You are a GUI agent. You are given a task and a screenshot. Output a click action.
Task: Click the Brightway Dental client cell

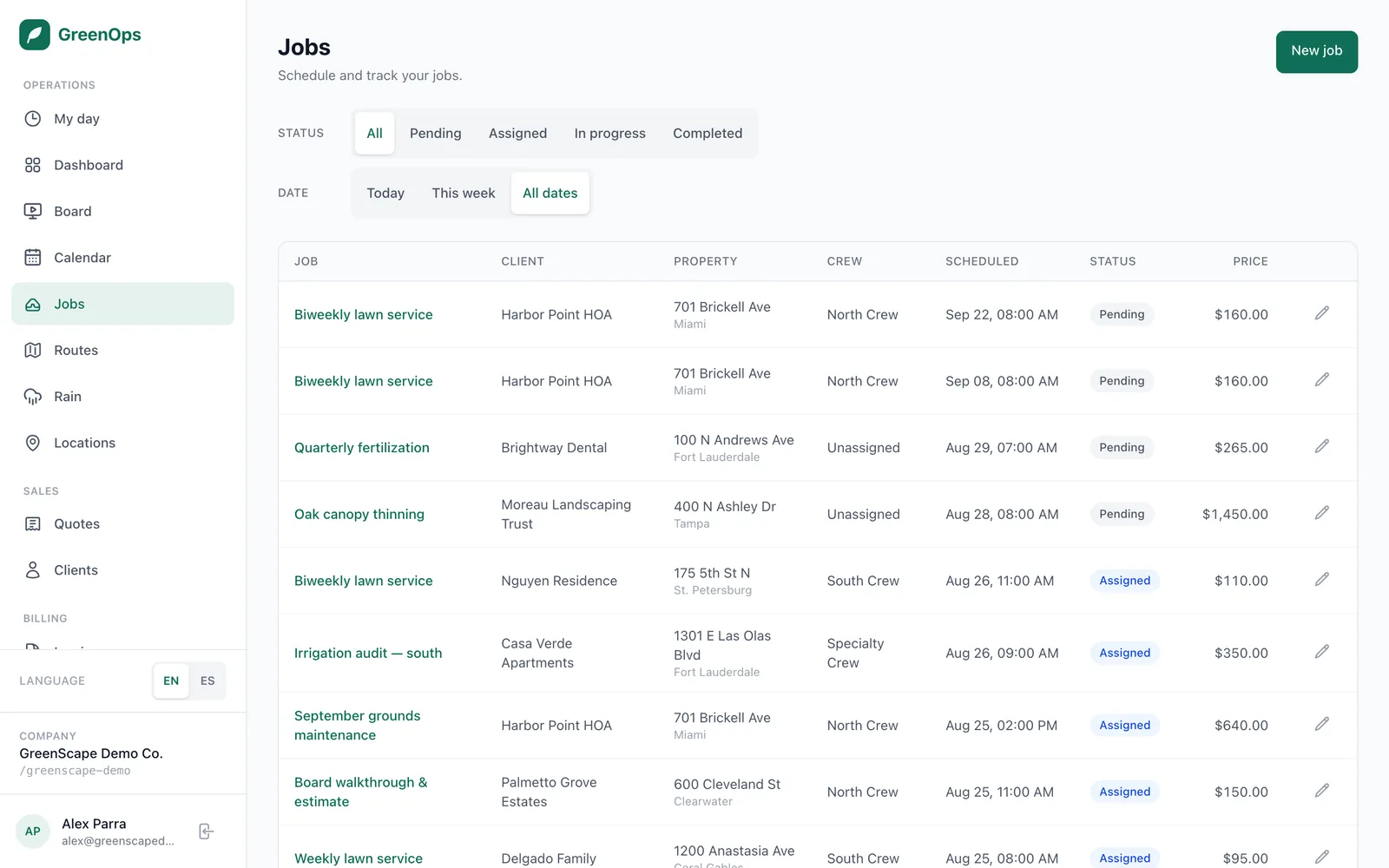pyautogui.click(x=554, y=448)
